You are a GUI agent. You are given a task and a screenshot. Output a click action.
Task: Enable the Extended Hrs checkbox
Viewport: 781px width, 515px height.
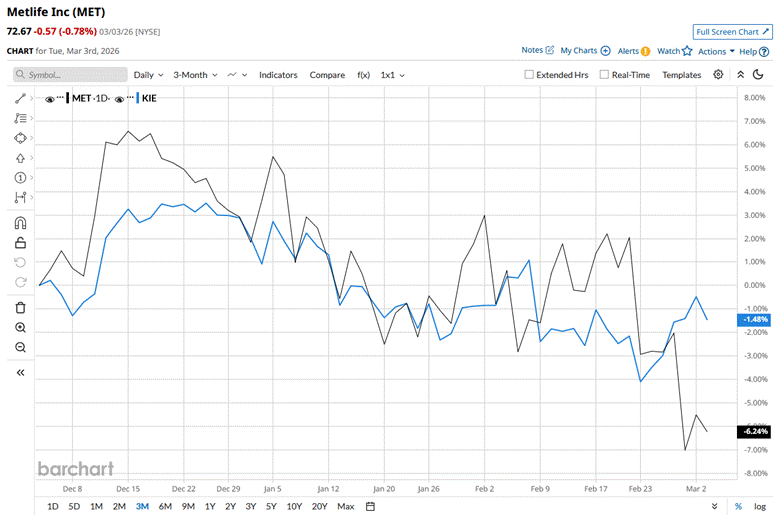530,75
